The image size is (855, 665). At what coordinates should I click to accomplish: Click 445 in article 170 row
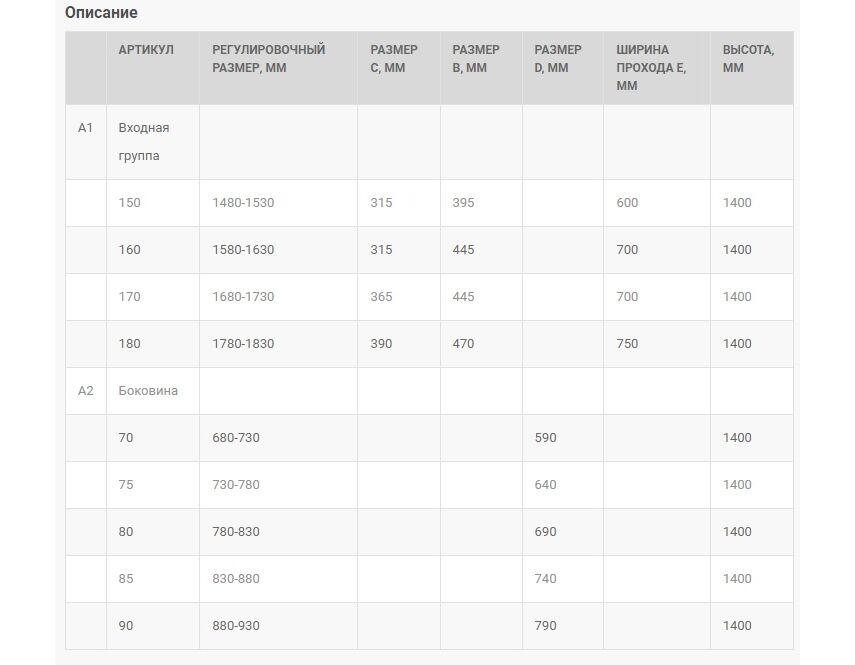point(463,297)
